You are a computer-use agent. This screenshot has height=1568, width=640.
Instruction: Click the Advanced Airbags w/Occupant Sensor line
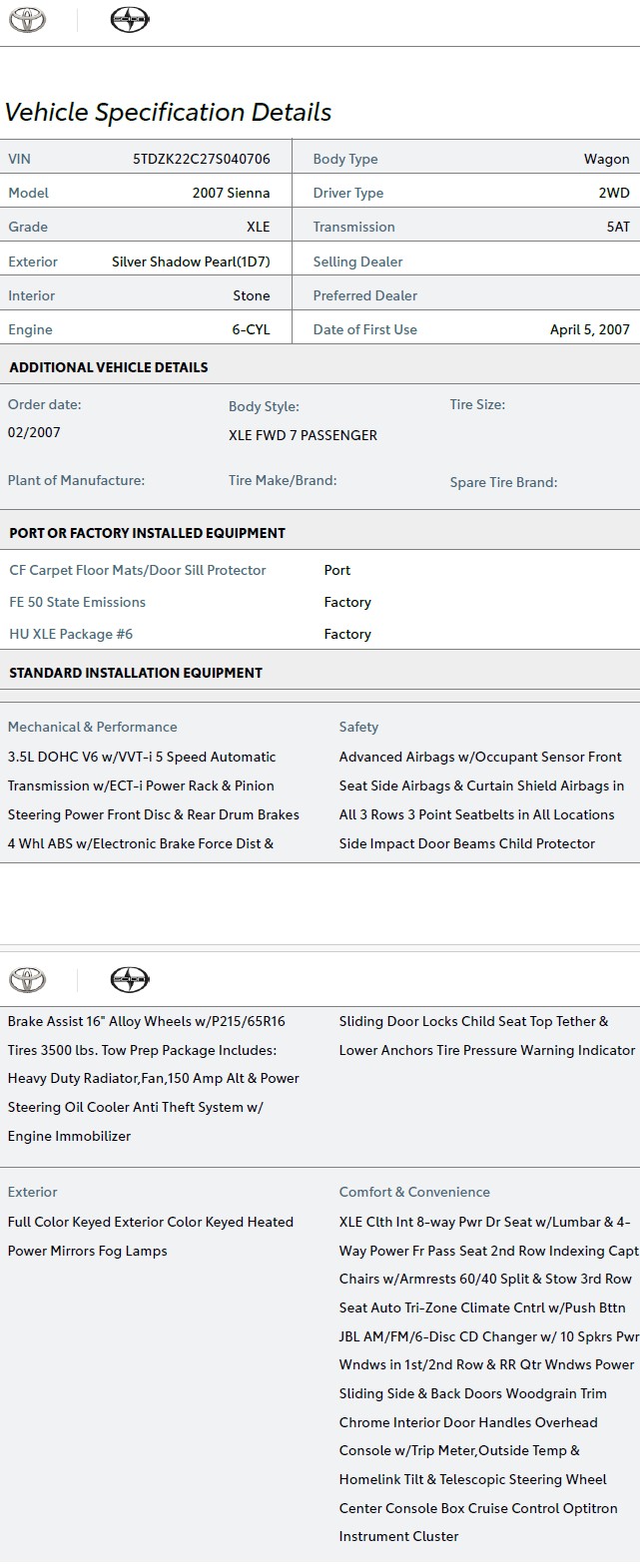(x=480, y=757)
